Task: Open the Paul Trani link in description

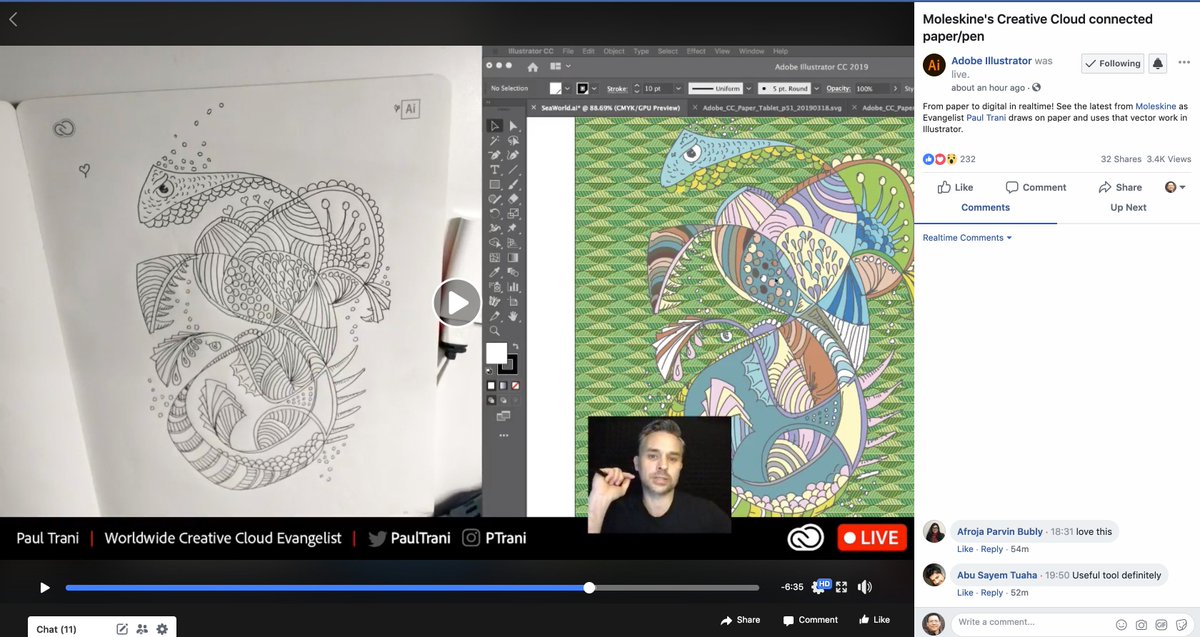Action: (986, 118)
